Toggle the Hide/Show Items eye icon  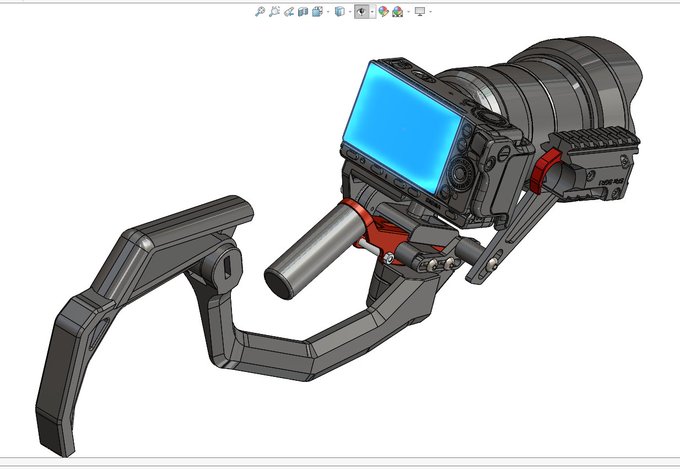point(361,12)
